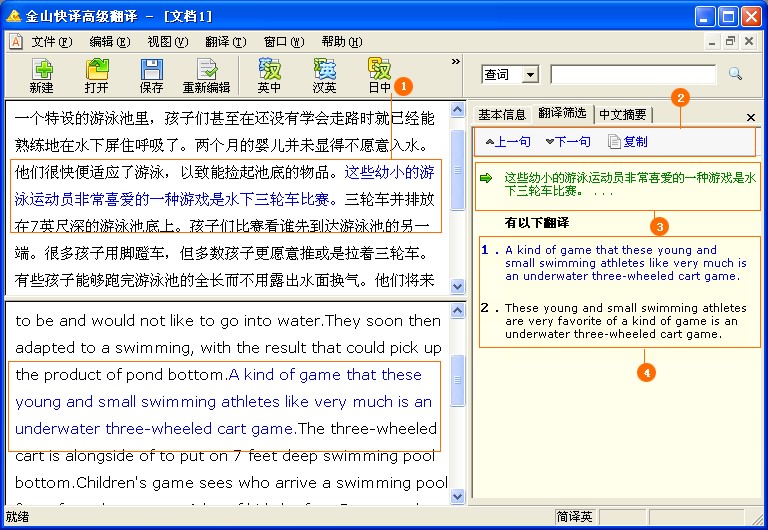Viewport: 768px width, 530px height.
Task: Click the 重新编辑 (Re-edit) toolbar icon
Action: pyautogui.click(x=206, y=75)
